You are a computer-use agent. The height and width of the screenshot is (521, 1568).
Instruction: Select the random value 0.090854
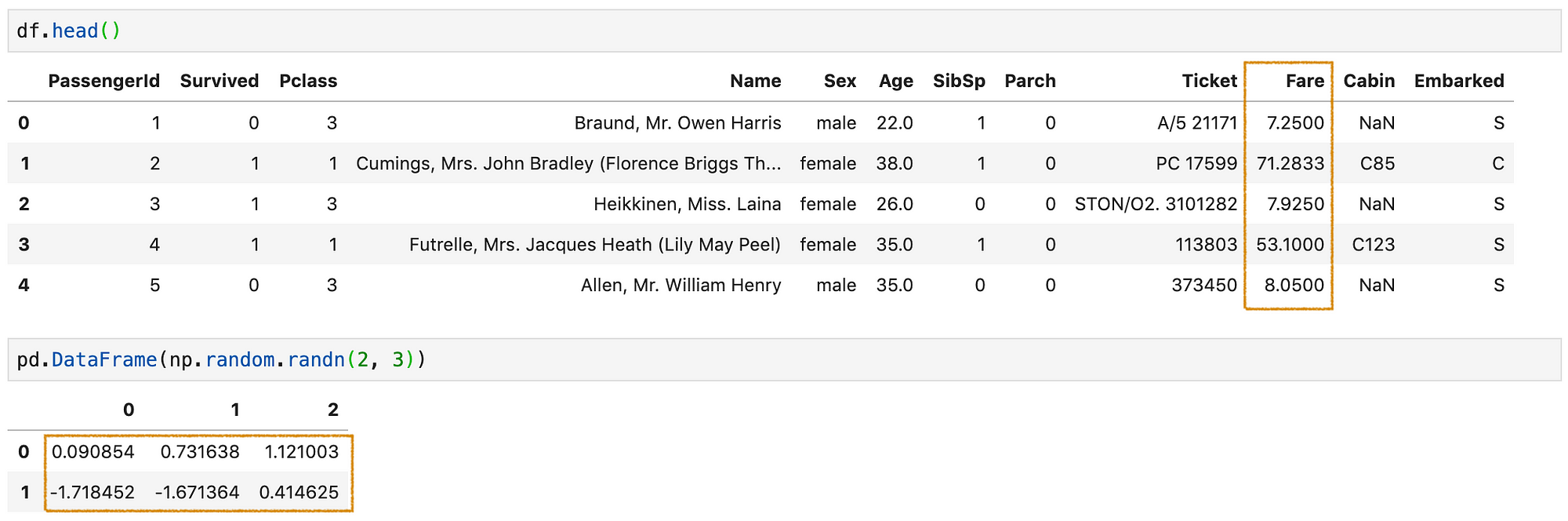tap(93, 452)
